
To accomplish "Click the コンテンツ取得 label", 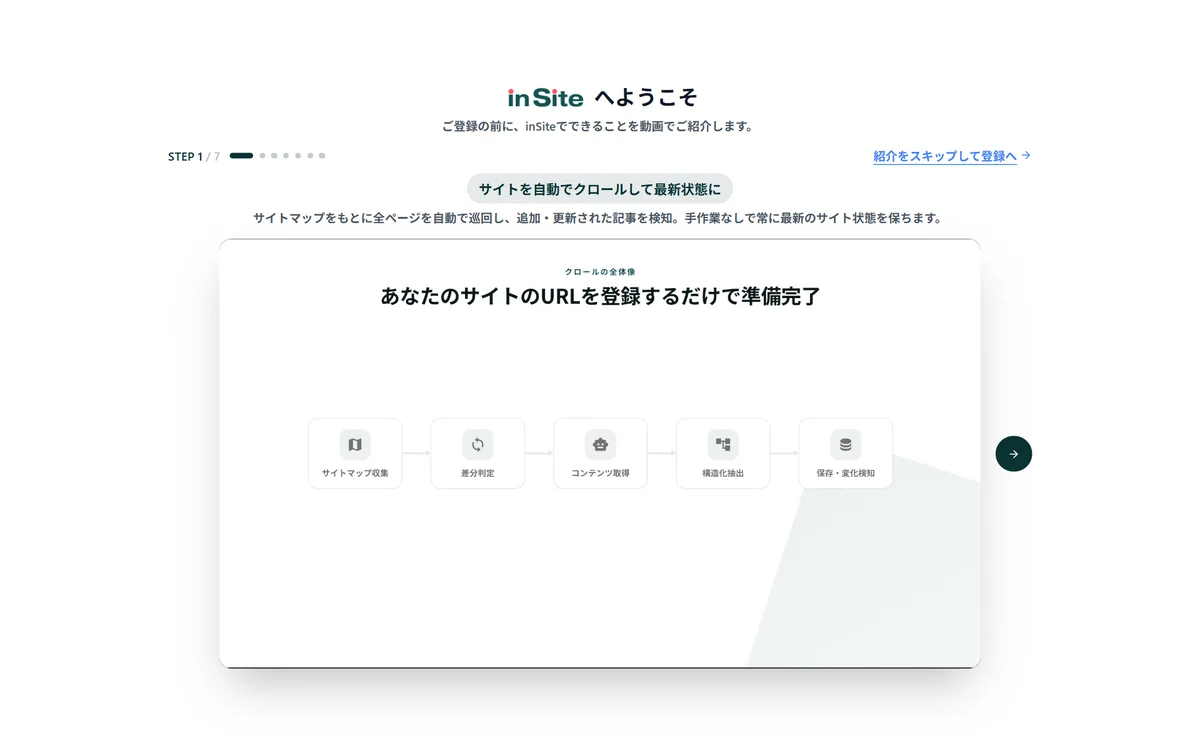I will (600, 473).
